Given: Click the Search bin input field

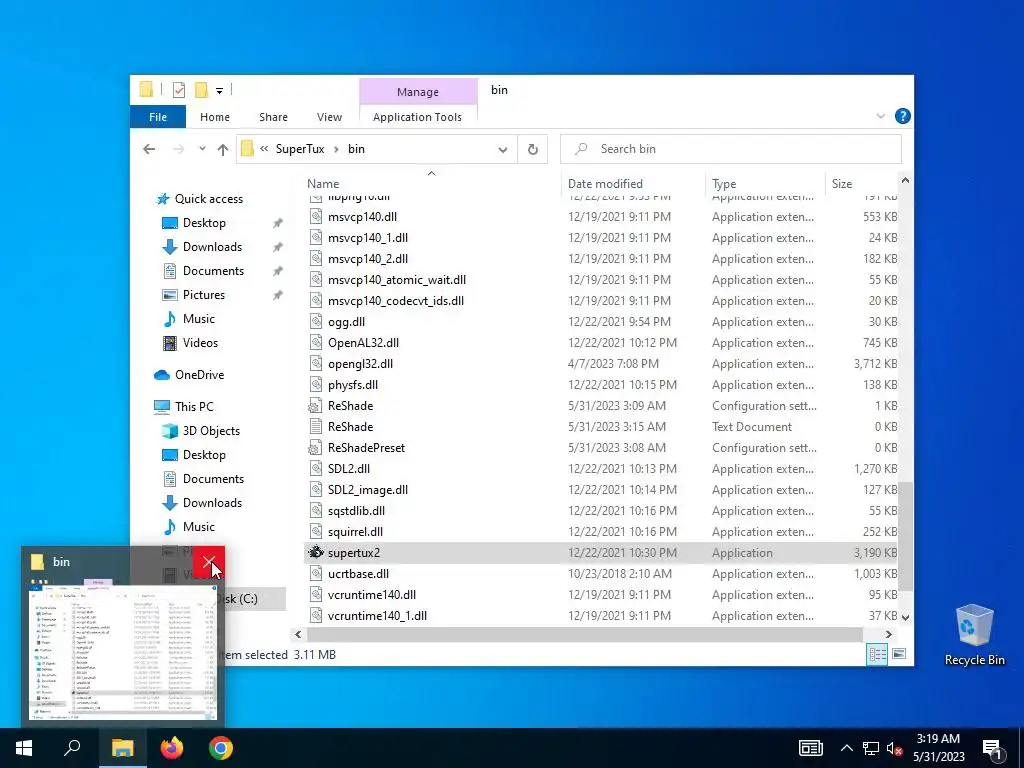Looking at the screenshot, I should coord(731,150).
